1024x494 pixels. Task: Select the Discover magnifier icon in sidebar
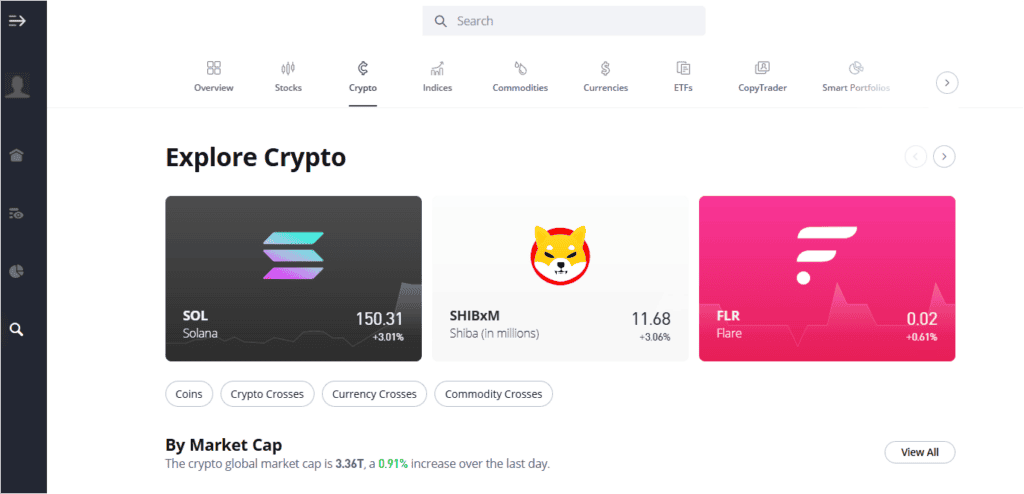(x=17, y=328)
